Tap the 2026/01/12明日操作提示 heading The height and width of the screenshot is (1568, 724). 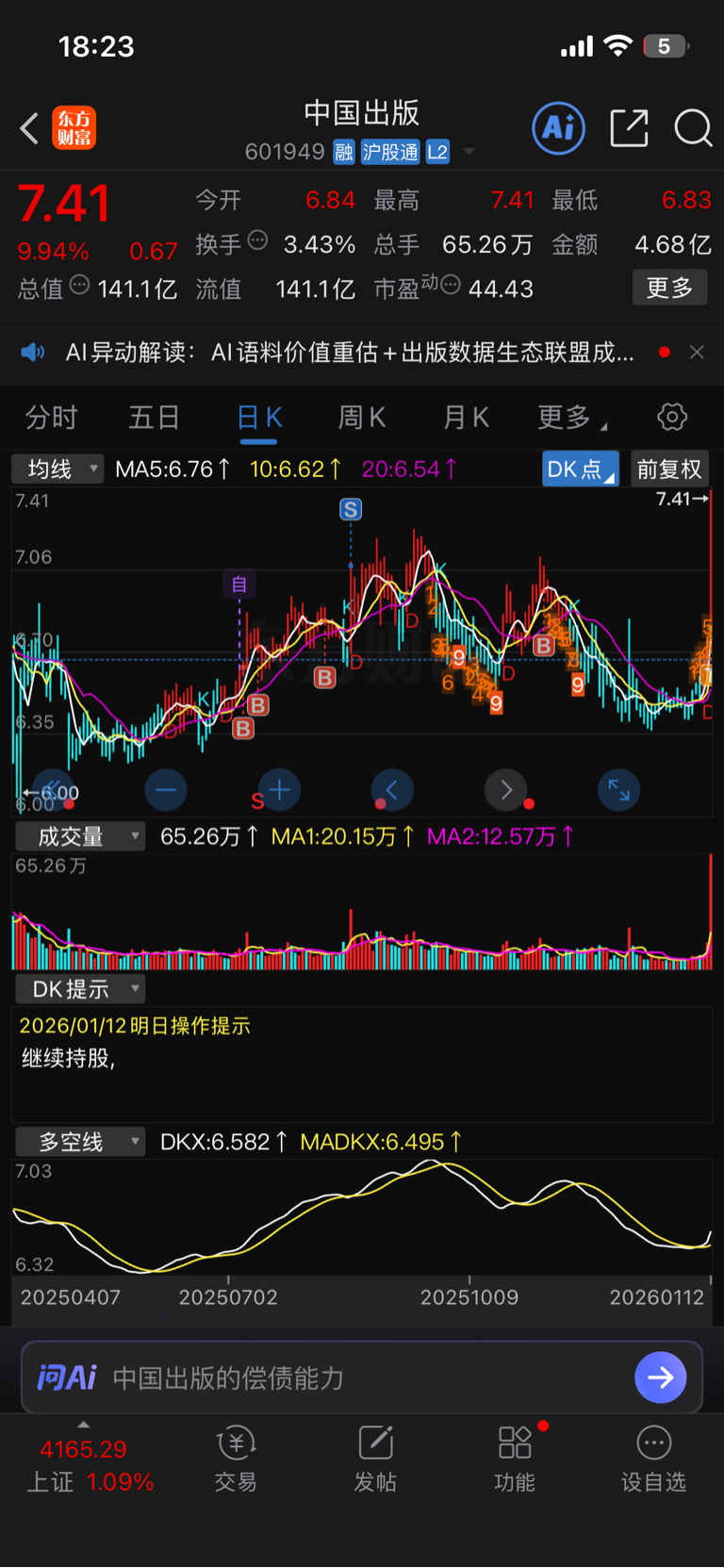(x=135, y=1026)
